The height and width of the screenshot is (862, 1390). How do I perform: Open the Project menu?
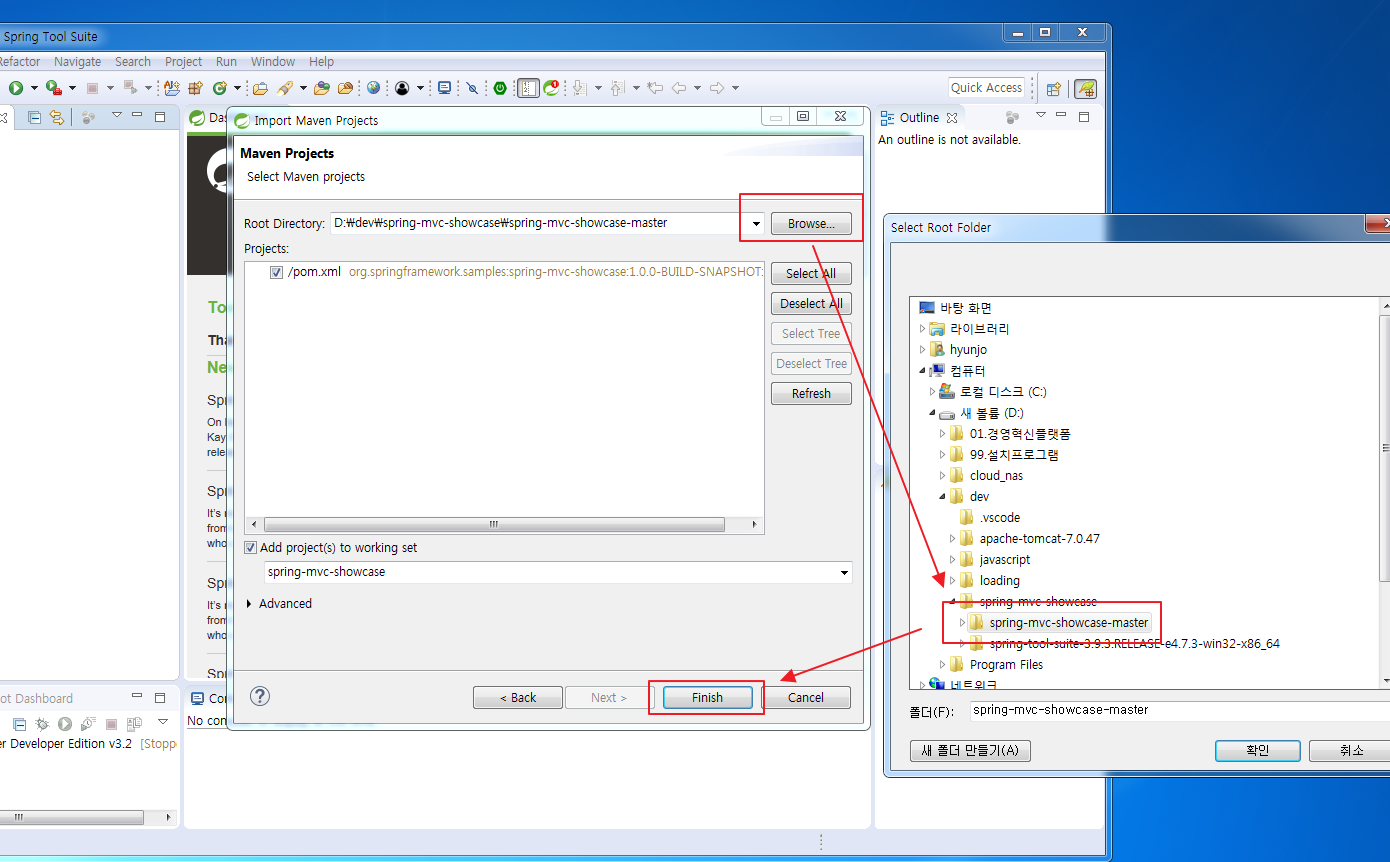click(x=183, y=62)
